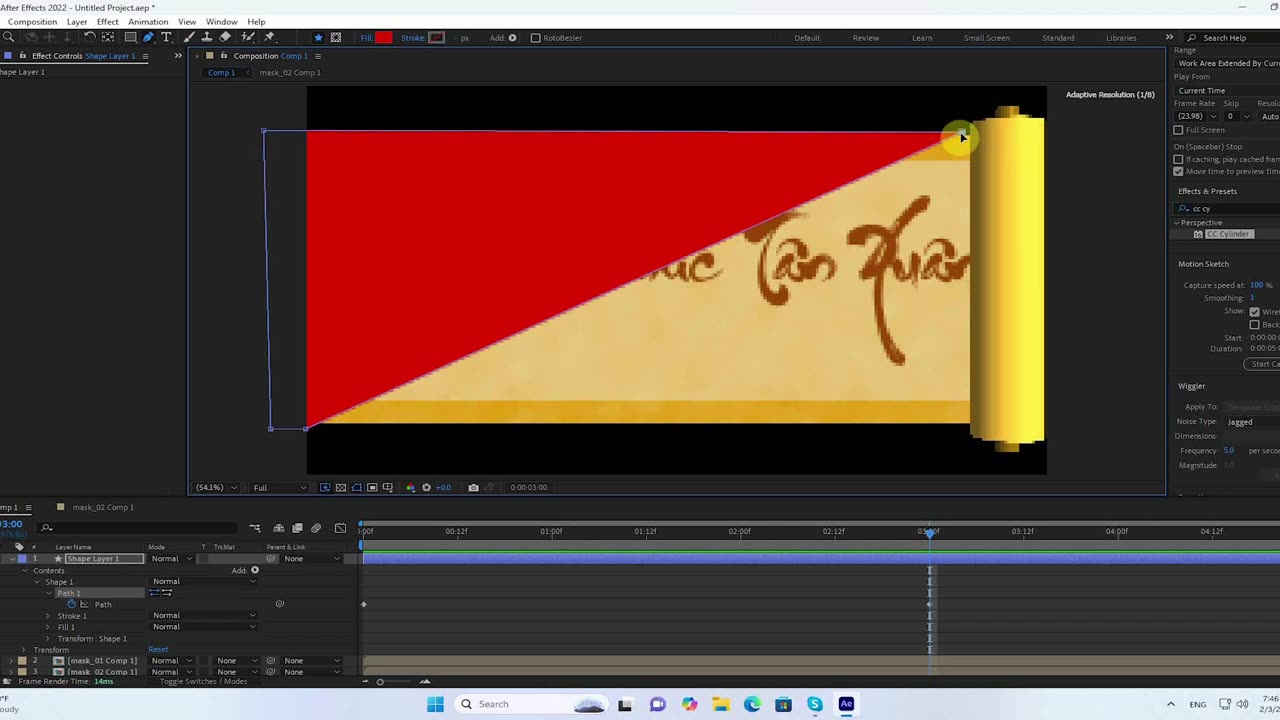Switch to the mask_02 Comp 1 timeline tab
Screen dimensions: 1280x720
pyautogui.click(x=103, y=507)
